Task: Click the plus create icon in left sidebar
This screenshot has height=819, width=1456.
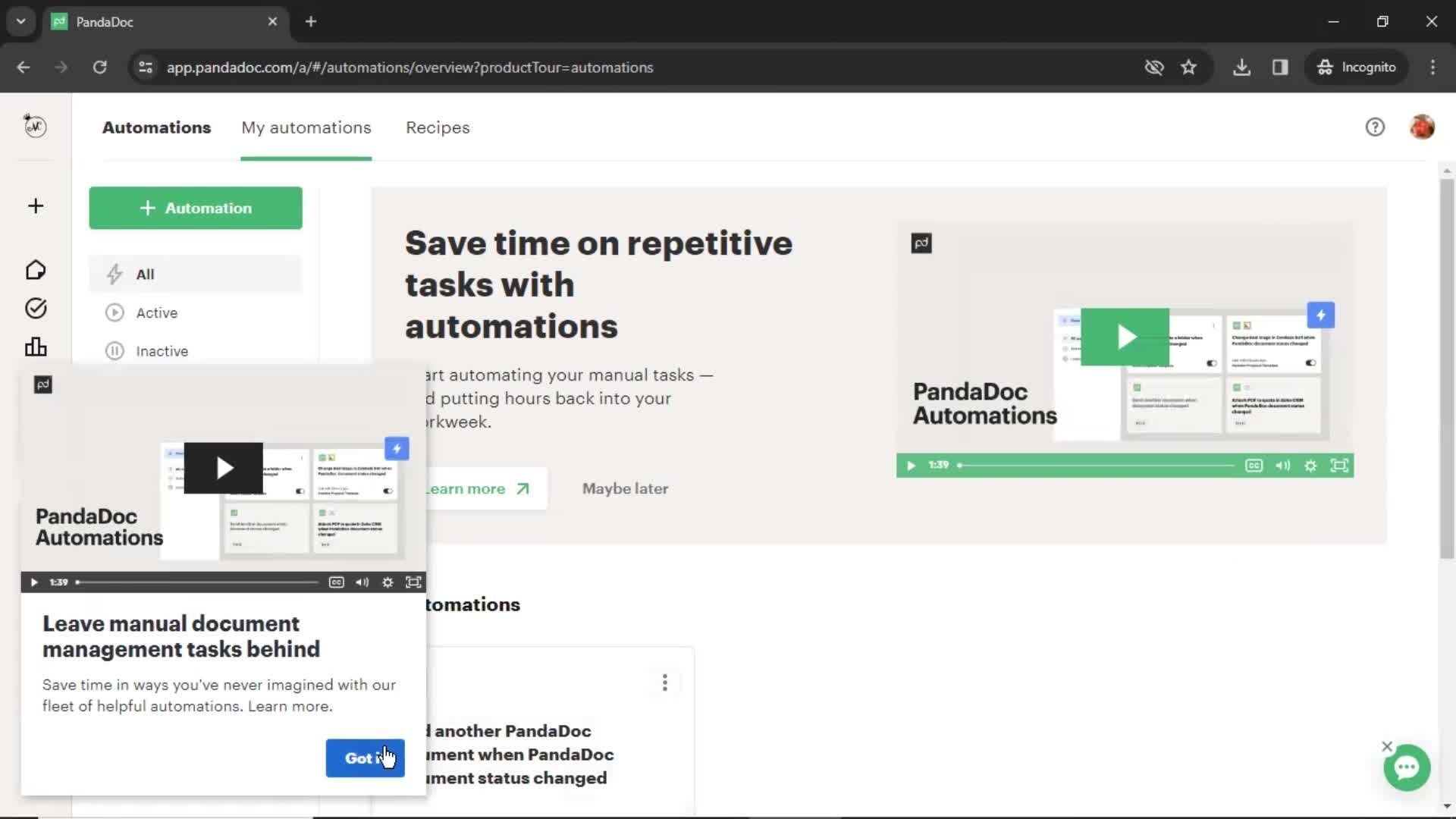Action: [36, 206]
